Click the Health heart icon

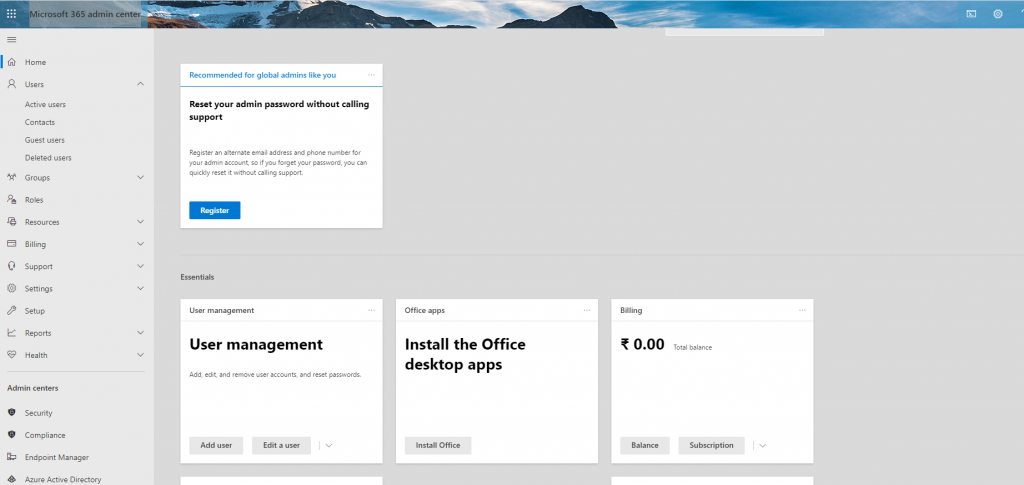(11, 355)
